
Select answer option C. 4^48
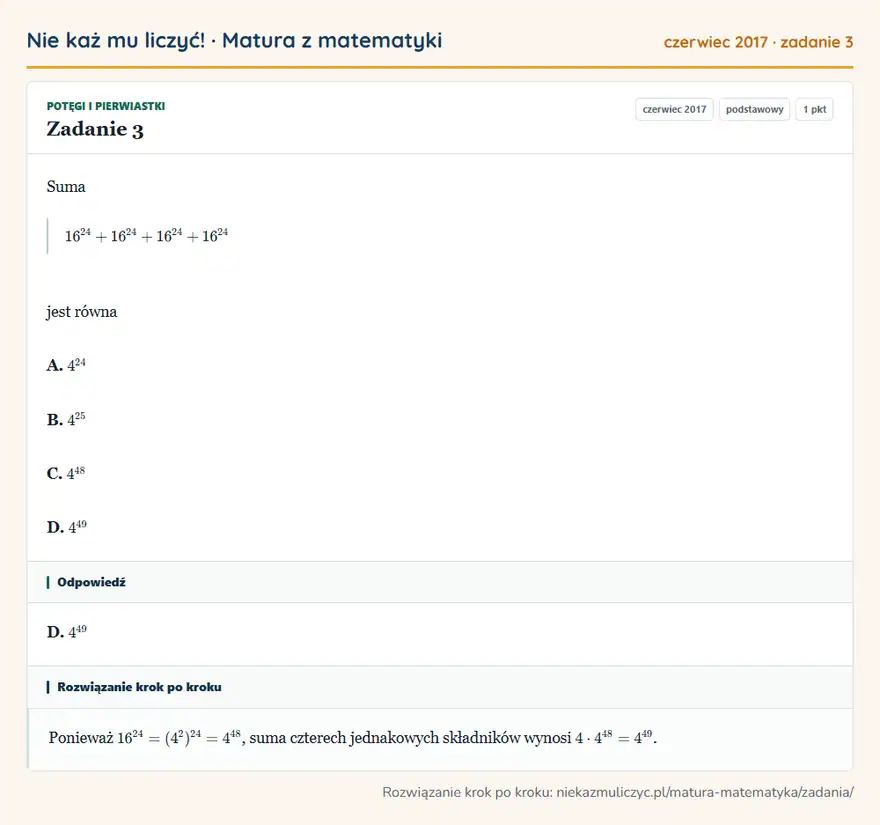point(66,473)
